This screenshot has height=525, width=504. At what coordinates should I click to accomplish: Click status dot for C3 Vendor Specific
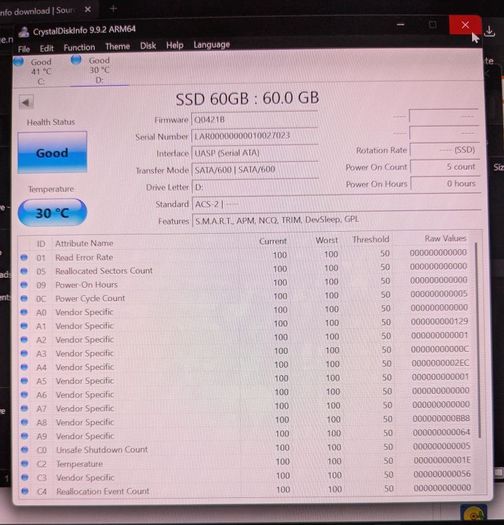24,477
